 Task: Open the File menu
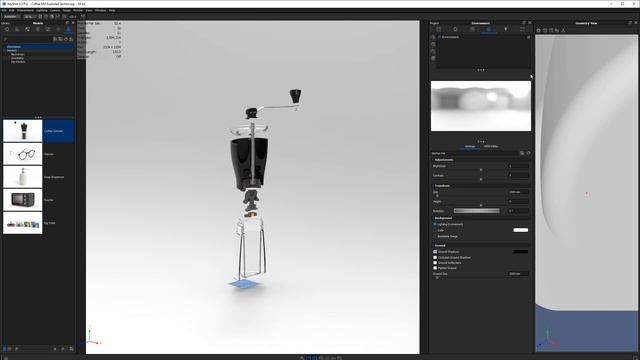(x=4, y=10)
